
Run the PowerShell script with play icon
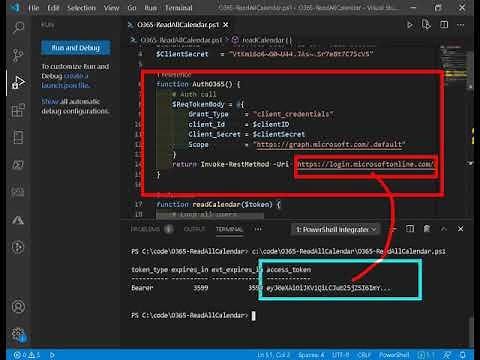point(410,25)
